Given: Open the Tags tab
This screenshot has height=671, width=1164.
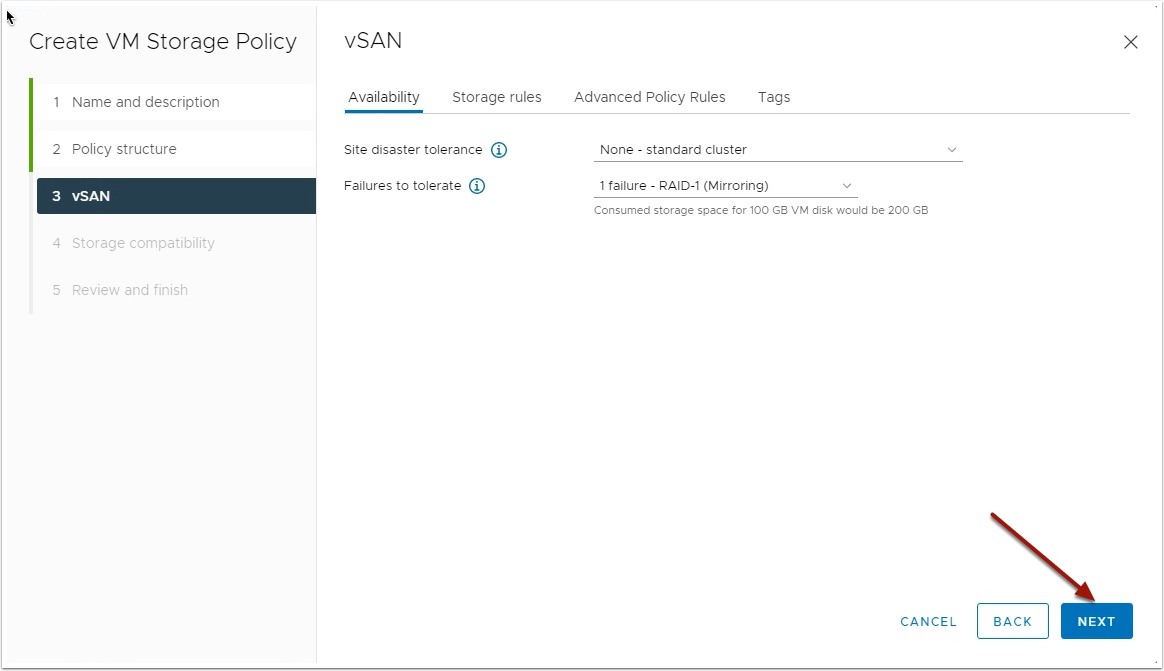Looking at the screenshot, I should tap(774, 97).
